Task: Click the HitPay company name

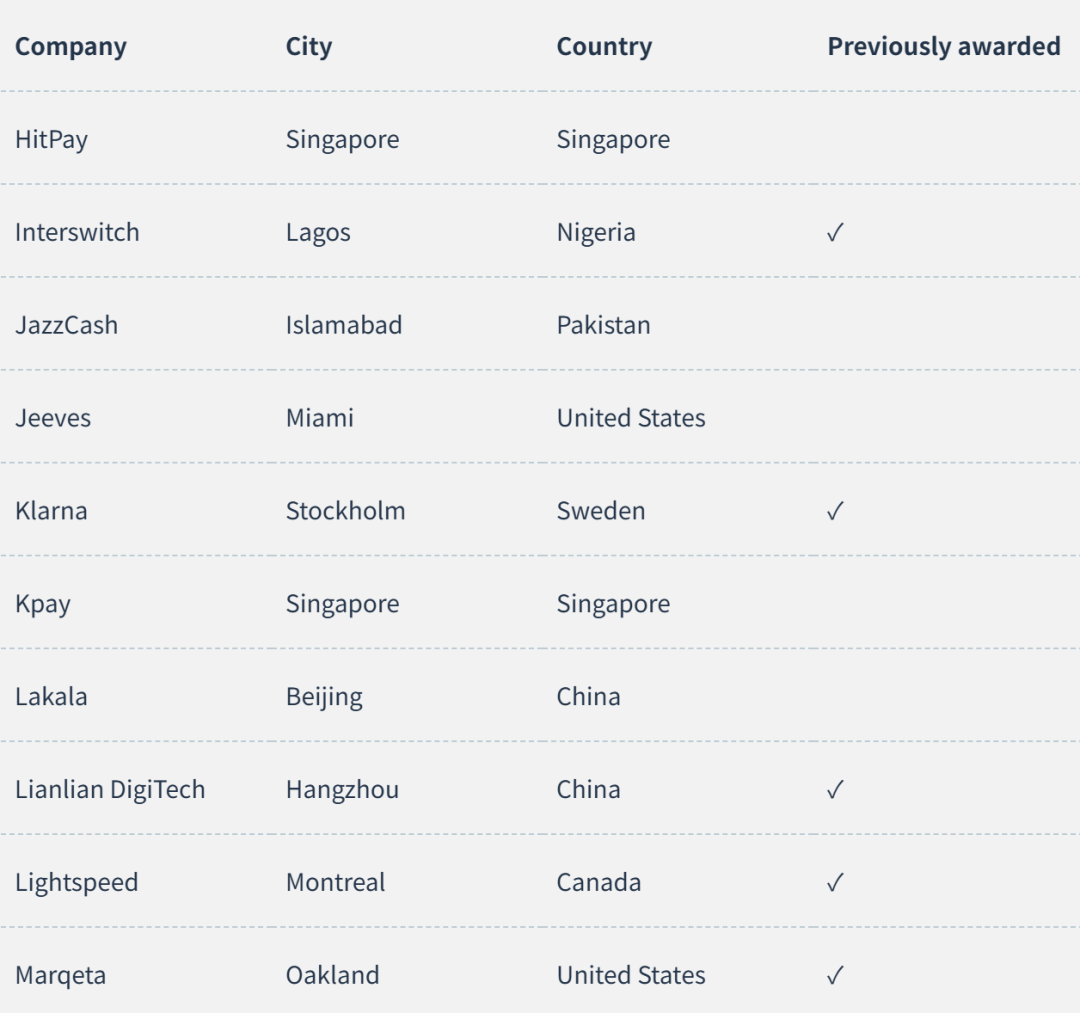Action: pos(52,140)
